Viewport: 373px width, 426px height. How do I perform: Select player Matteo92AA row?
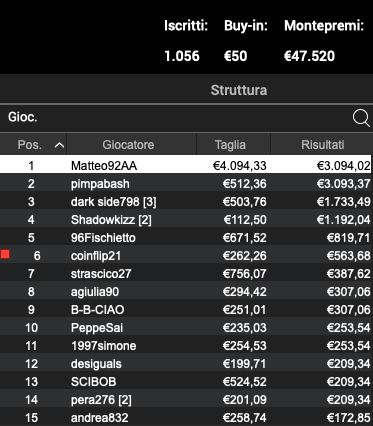[x=186, y=165]
